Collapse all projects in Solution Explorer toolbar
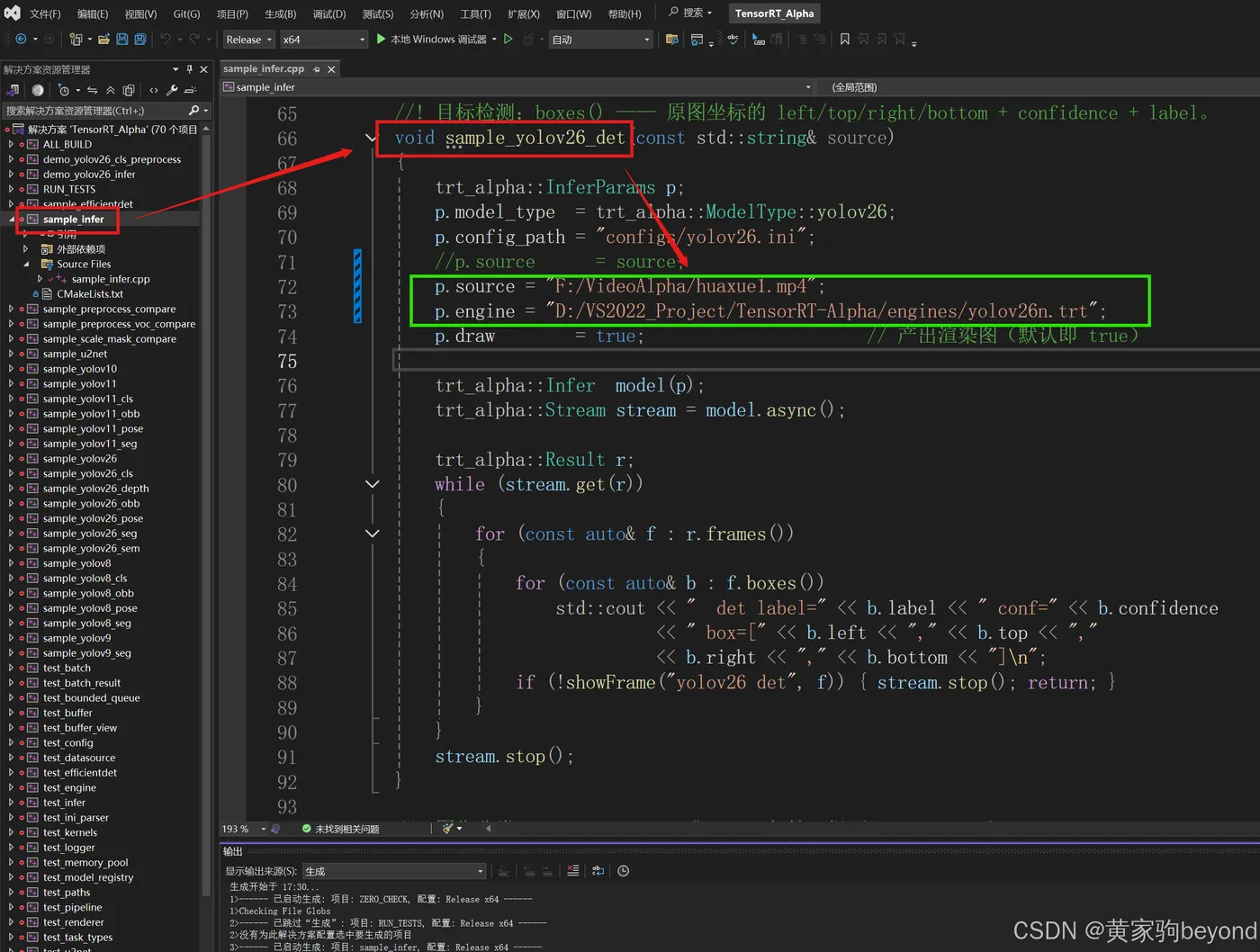This screenshot has width=1260, height=952. tap(111, 90)
